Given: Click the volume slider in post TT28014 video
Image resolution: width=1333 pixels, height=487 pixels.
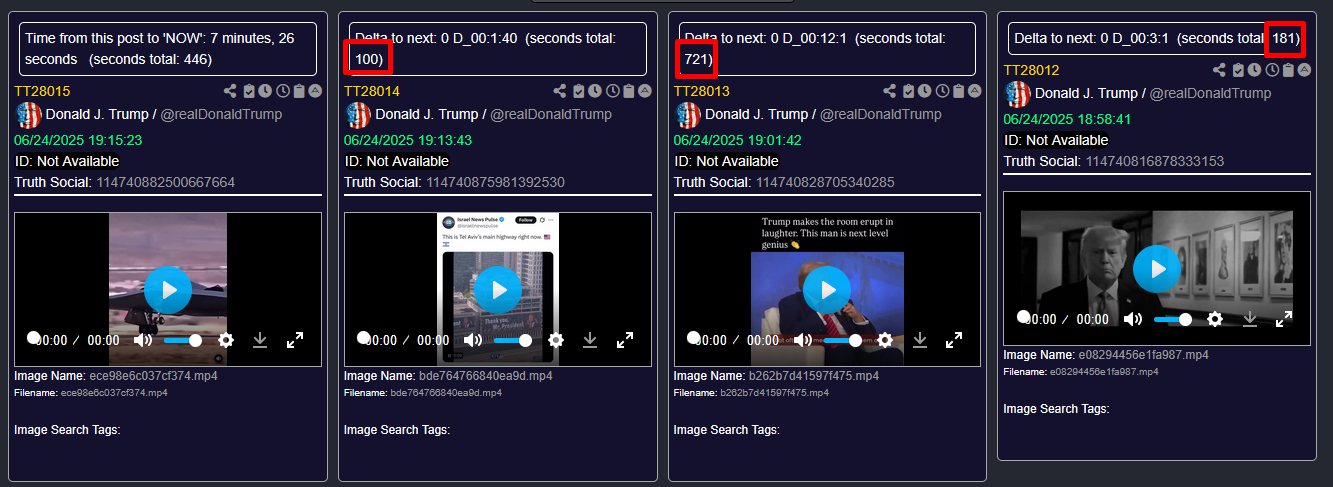Looking at the screenshot, I should 513,340.
